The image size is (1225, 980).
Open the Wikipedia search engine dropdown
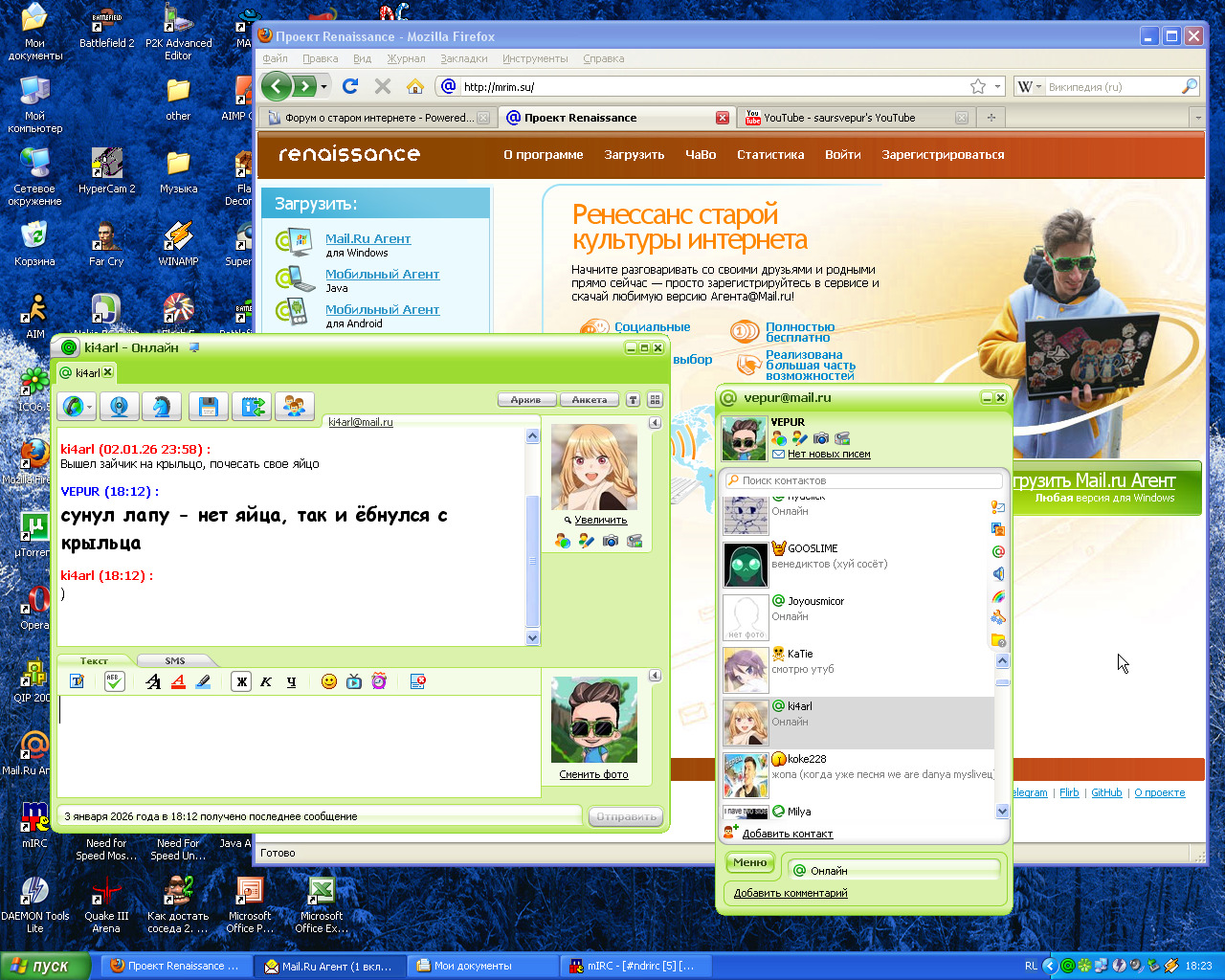1029,86
